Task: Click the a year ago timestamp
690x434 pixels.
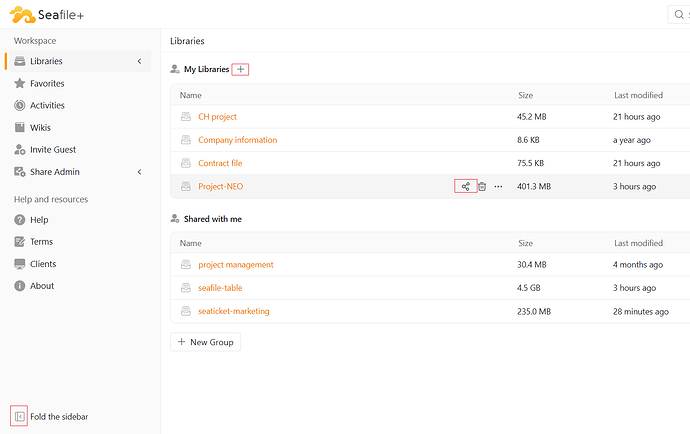Action: pyautogui.click(x=631, y=140)
